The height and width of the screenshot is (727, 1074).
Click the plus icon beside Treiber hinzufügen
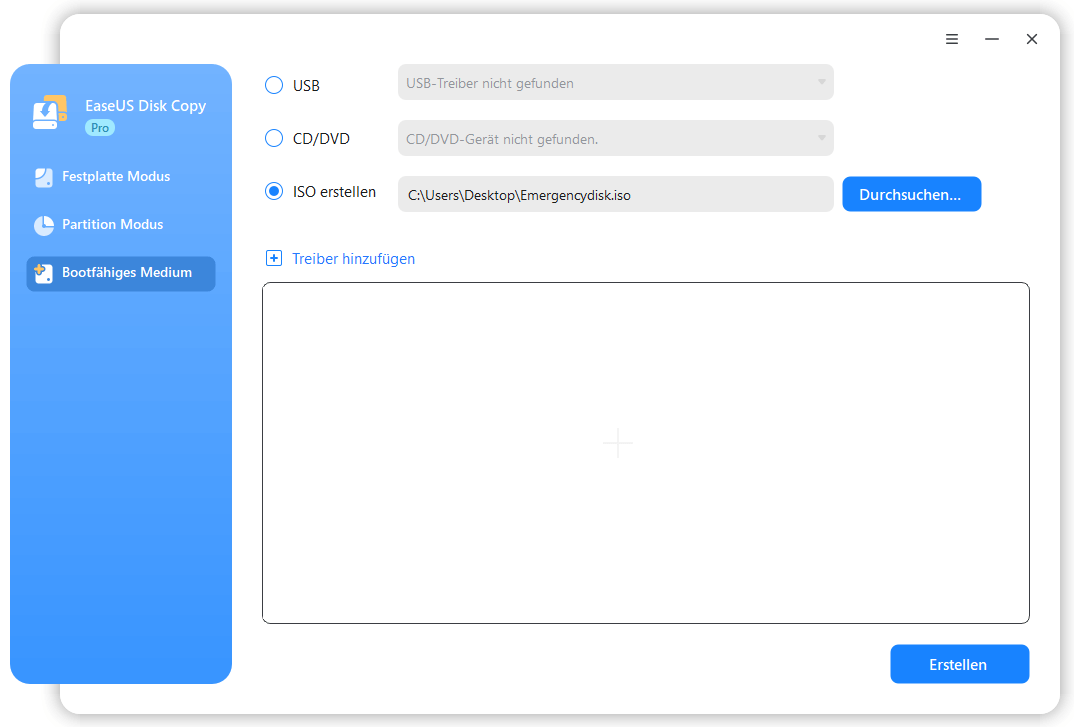[x=274, y=259]
